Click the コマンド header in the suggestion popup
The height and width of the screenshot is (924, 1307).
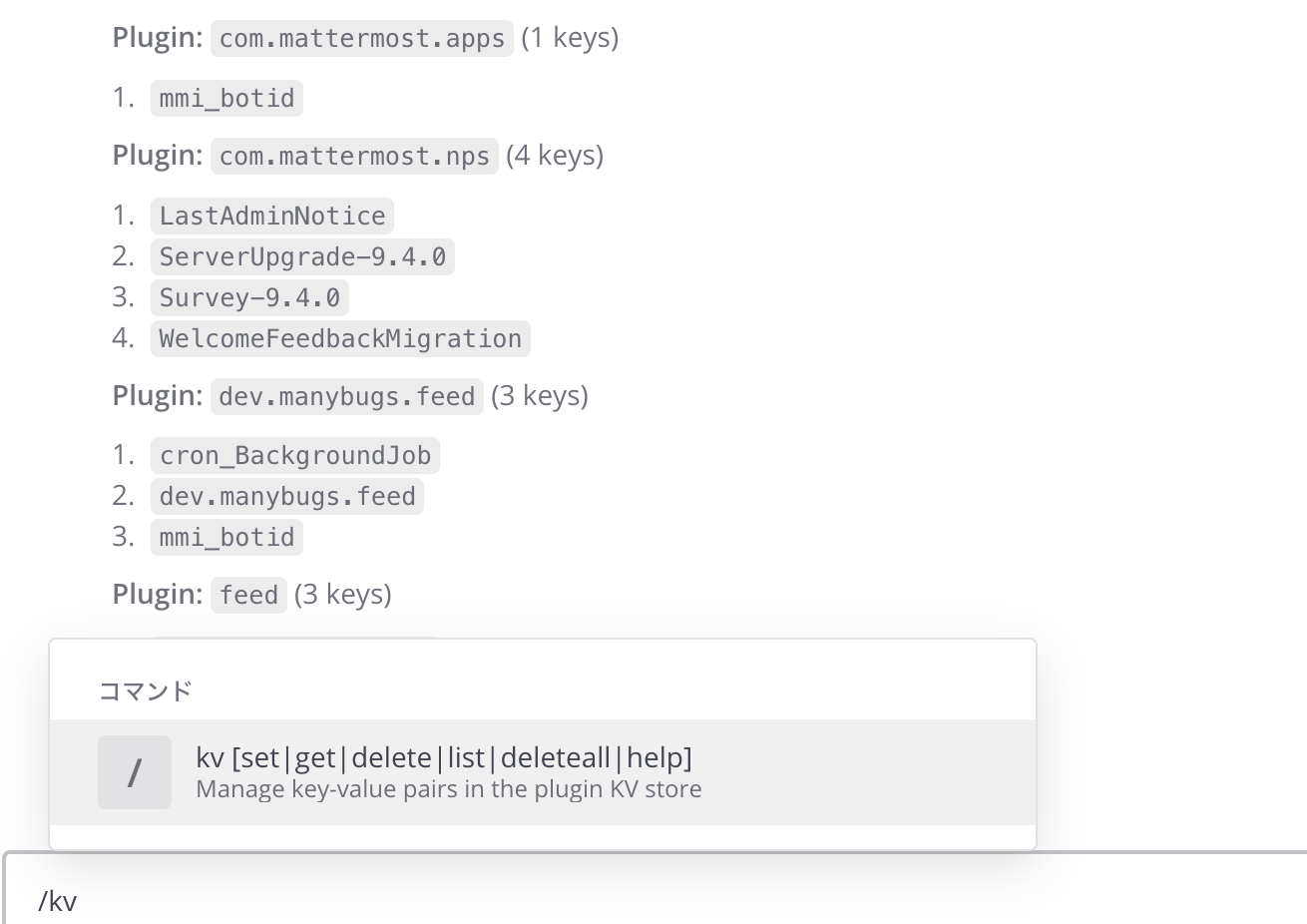click(x=145, y=691)
